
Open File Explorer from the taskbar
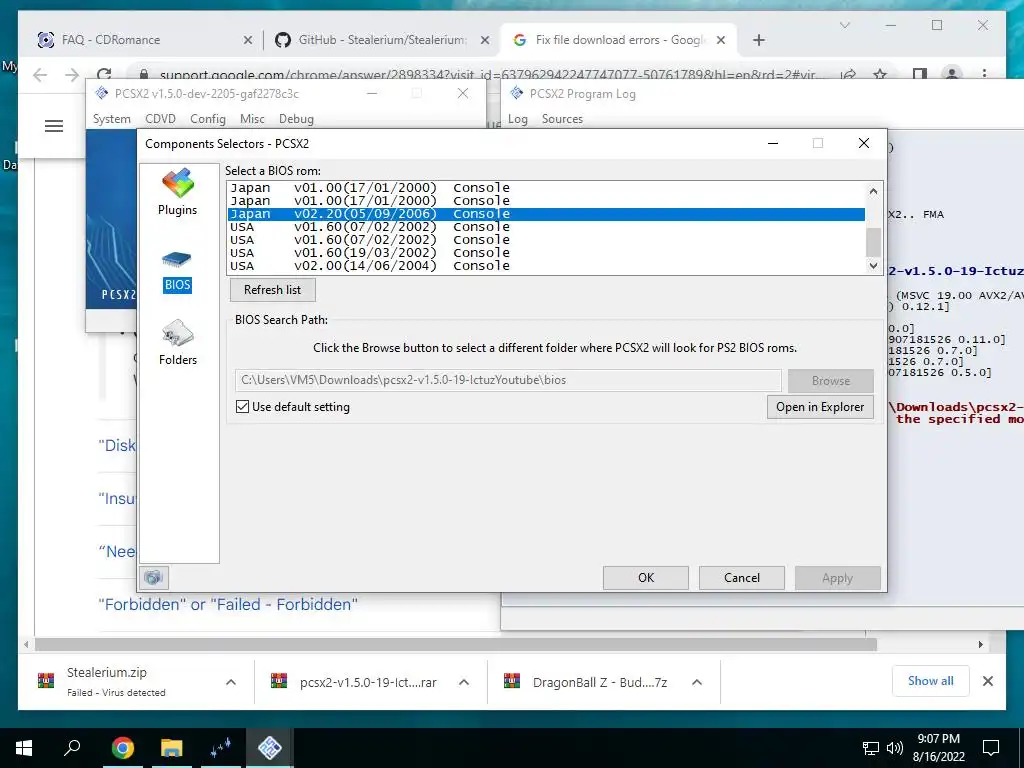pyautogui.click(x=172, y=747)
